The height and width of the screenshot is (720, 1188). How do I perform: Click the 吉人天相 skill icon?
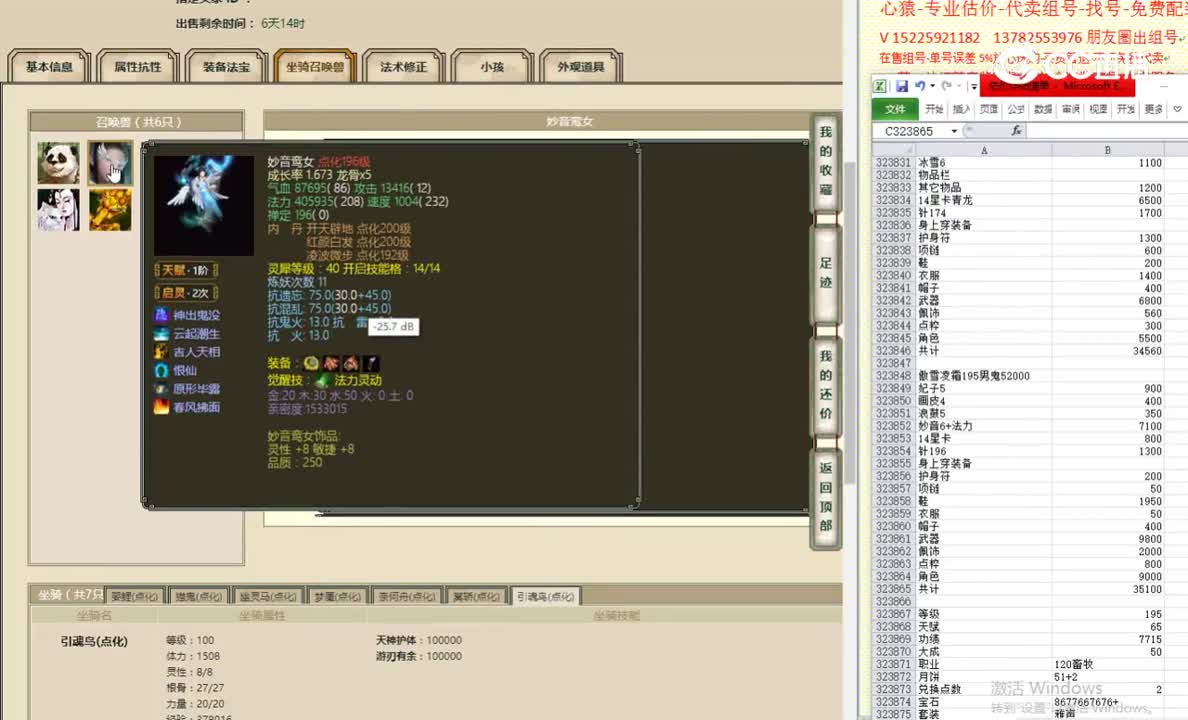click(161, 352)
